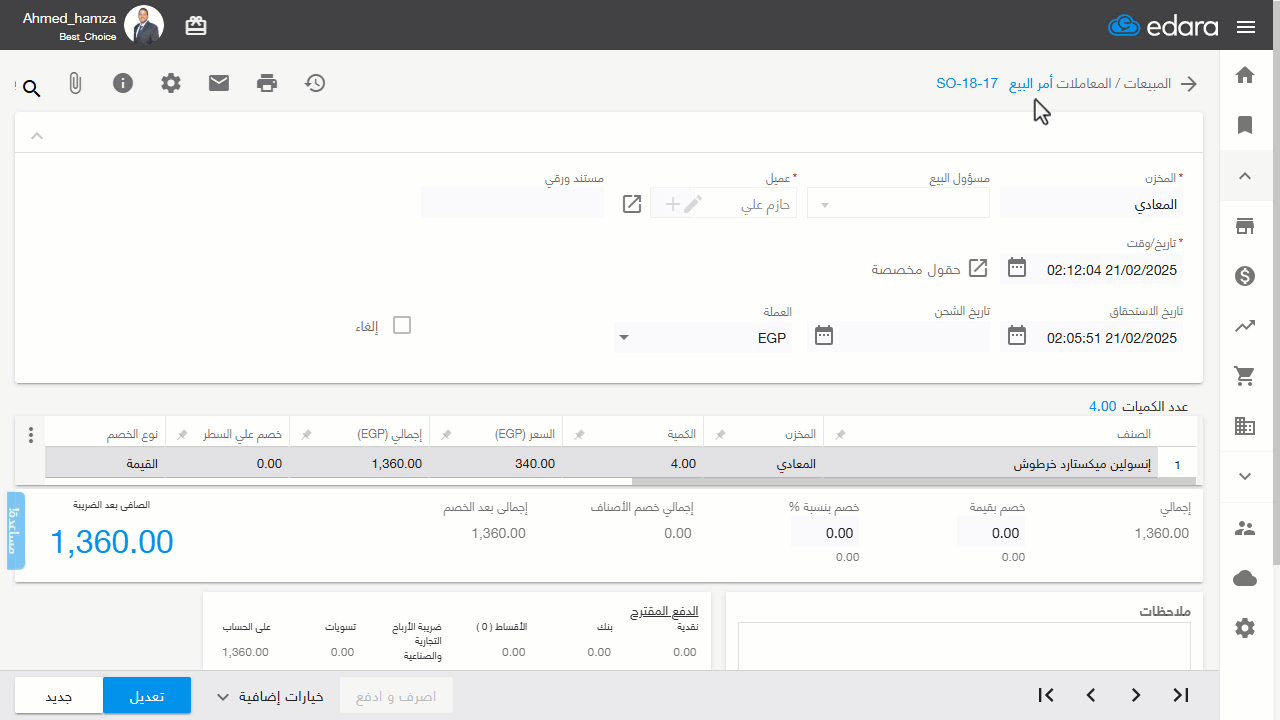
Task: Open the العملة EGP currency dropdown
Action: pos(704,337)
